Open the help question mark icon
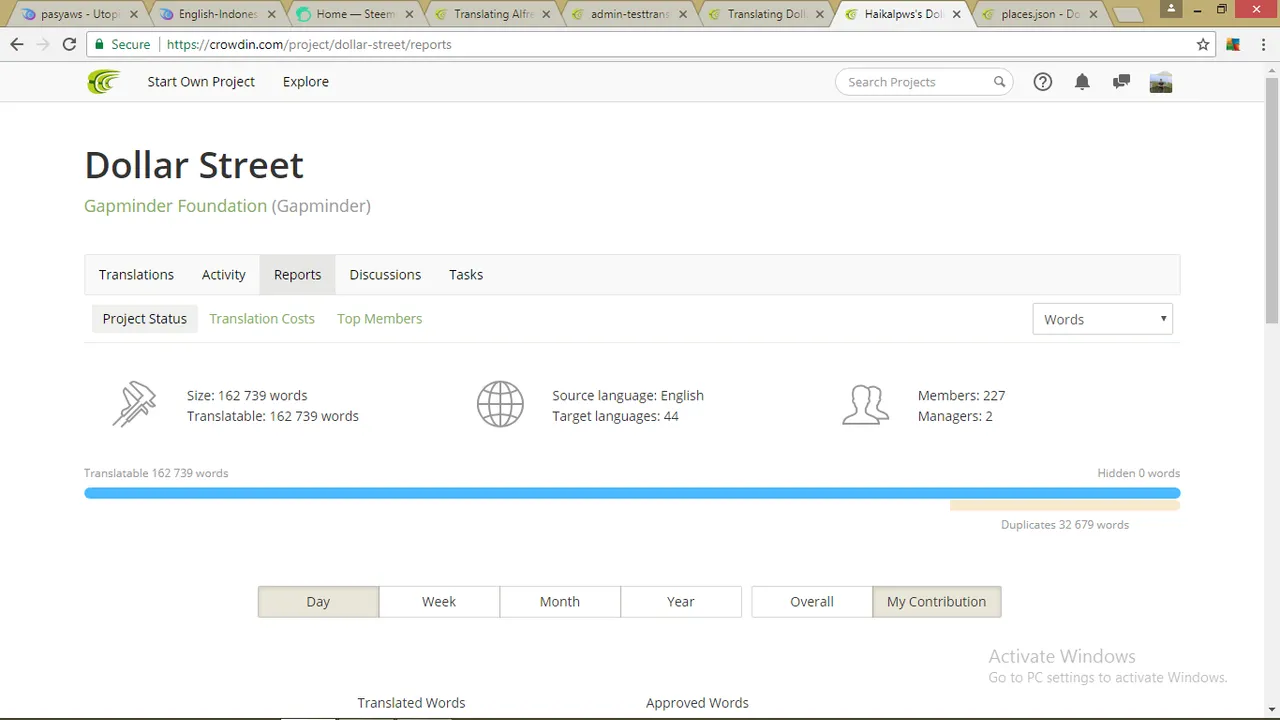Viewport: 1280px width, 720px height. tap(1043, 82)
